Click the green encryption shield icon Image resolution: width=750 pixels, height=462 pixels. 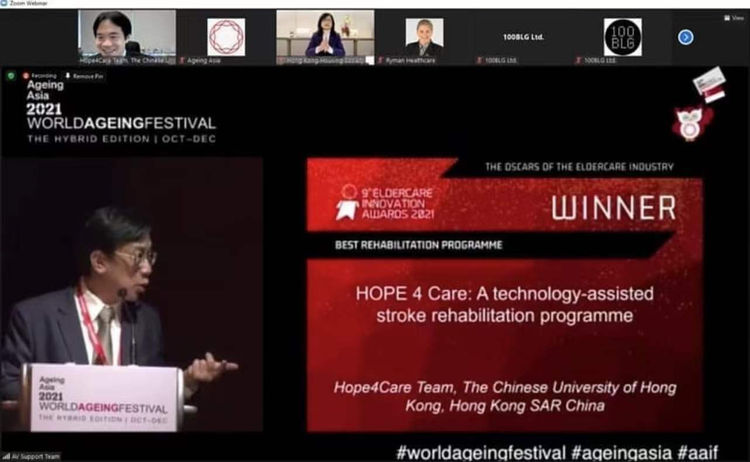tap(11, 76)
